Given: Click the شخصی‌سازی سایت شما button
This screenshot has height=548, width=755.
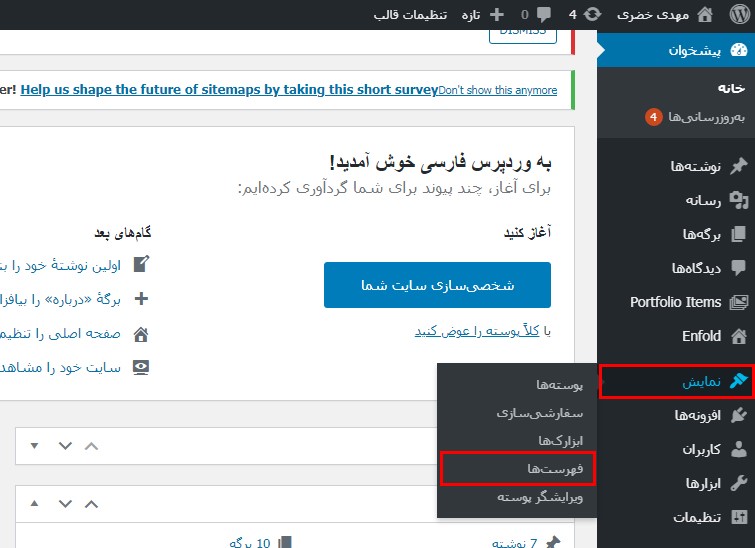Looking at the screenshot, I should coord(437,285).
